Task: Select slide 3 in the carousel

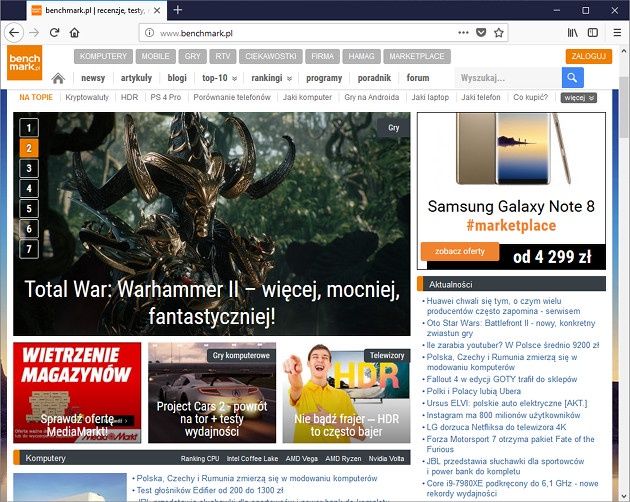Action: [29, 168]
